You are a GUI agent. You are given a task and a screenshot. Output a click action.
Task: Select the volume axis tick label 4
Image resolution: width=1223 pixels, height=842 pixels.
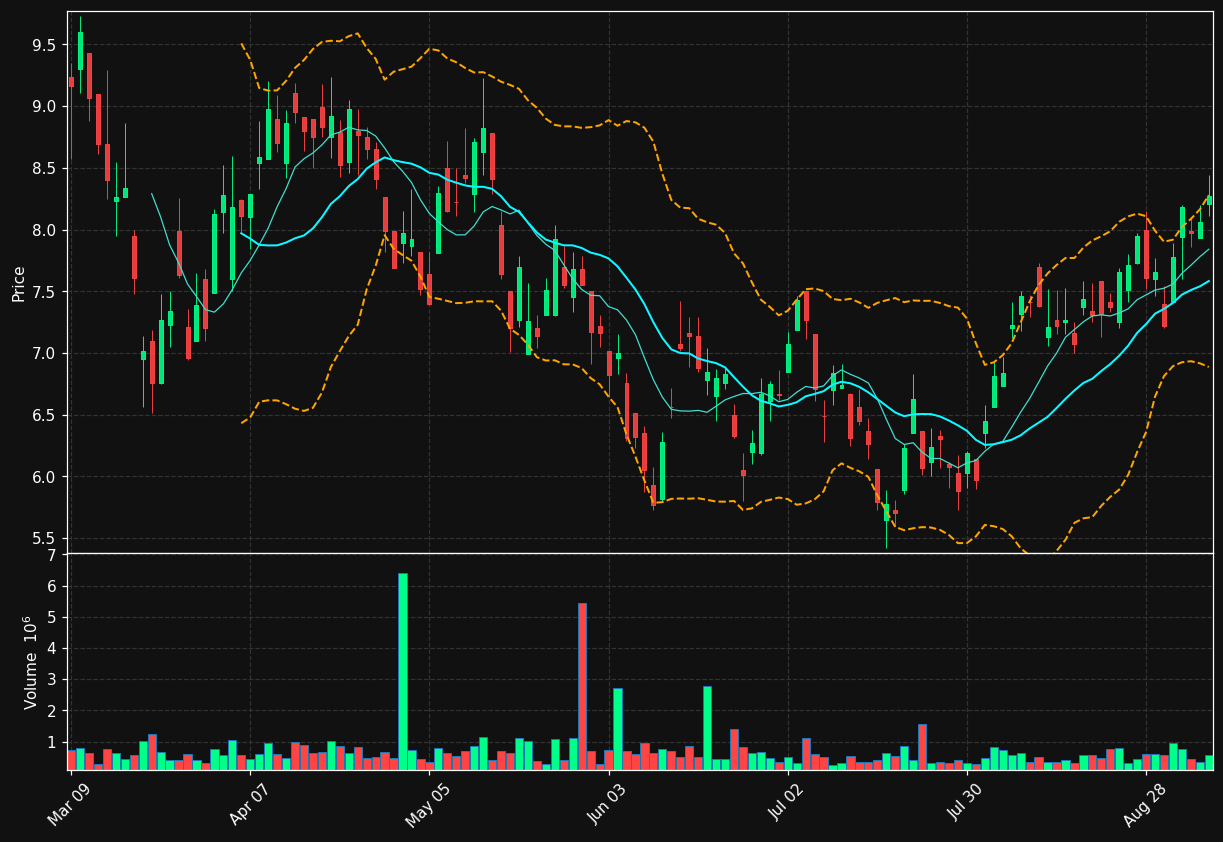coord(51,649)
